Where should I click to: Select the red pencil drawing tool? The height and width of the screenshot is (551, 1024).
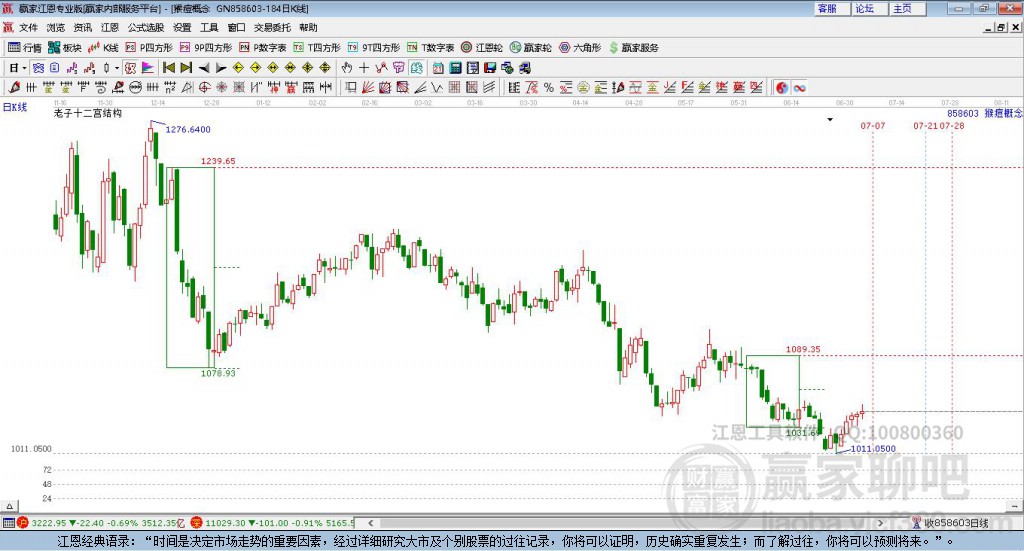(x=14, y=87)
